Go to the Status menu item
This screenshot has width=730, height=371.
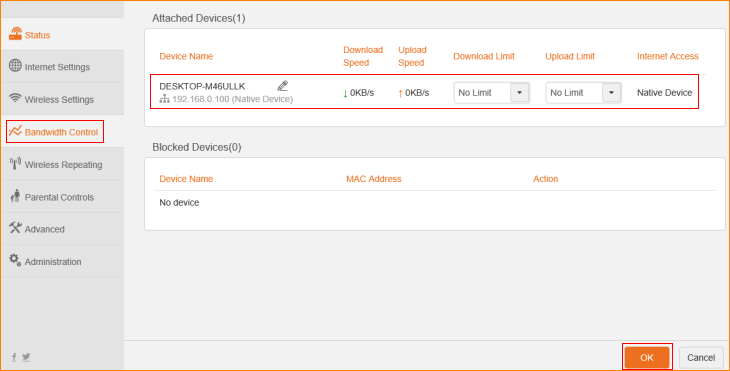[x=62, y=34]
